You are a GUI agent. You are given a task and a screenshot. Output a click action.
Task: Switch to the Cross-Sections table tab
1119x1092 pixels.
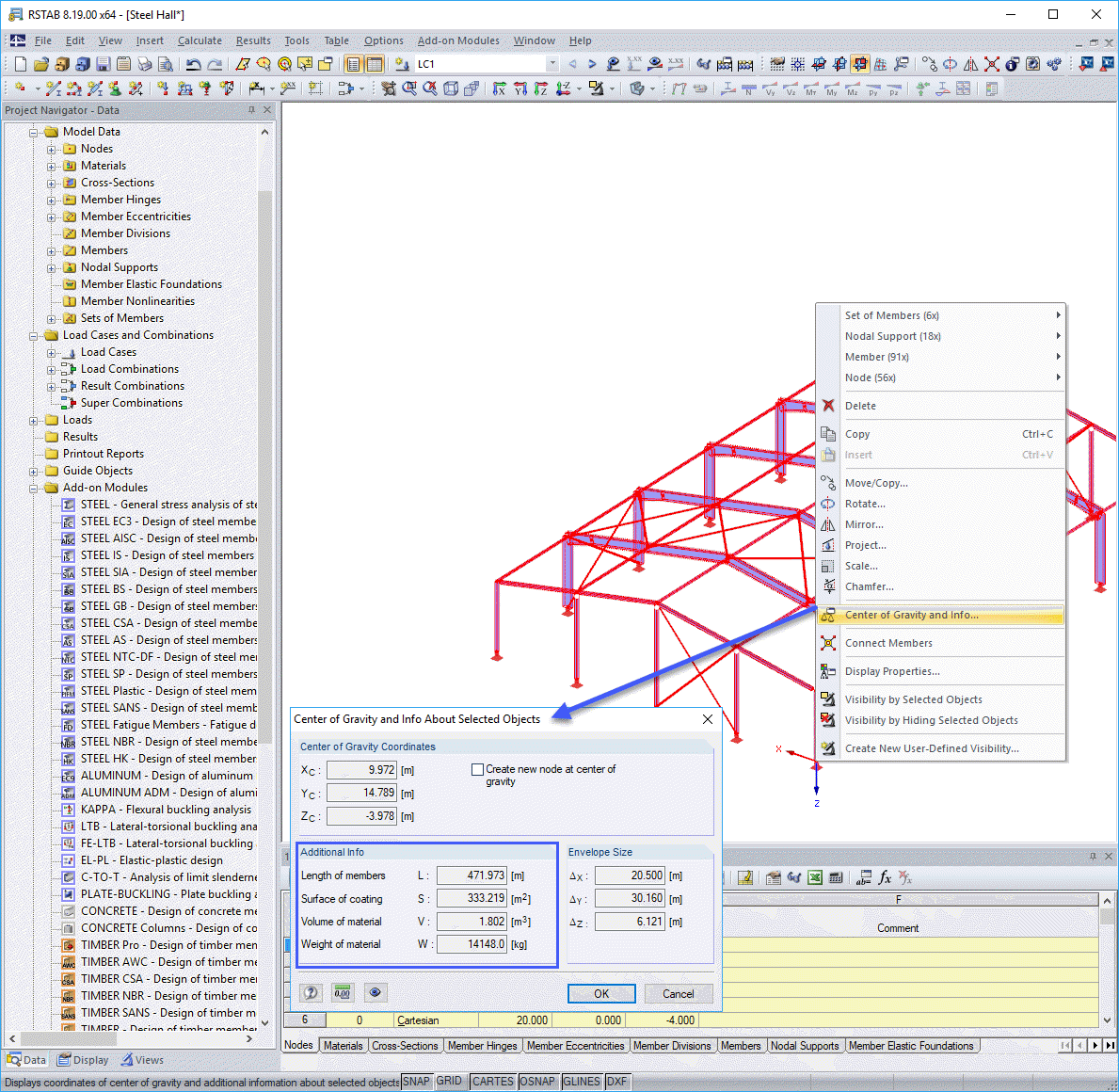click(405, 1046)
